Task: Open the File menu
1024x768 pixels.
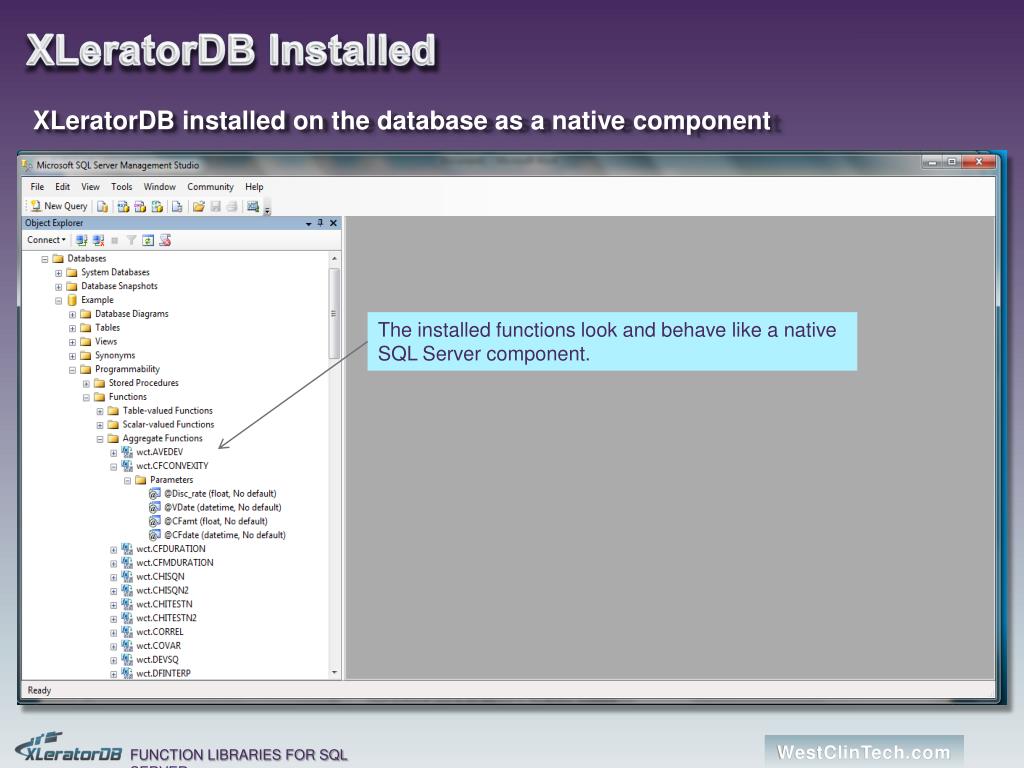Action: (x=37, y=187)
